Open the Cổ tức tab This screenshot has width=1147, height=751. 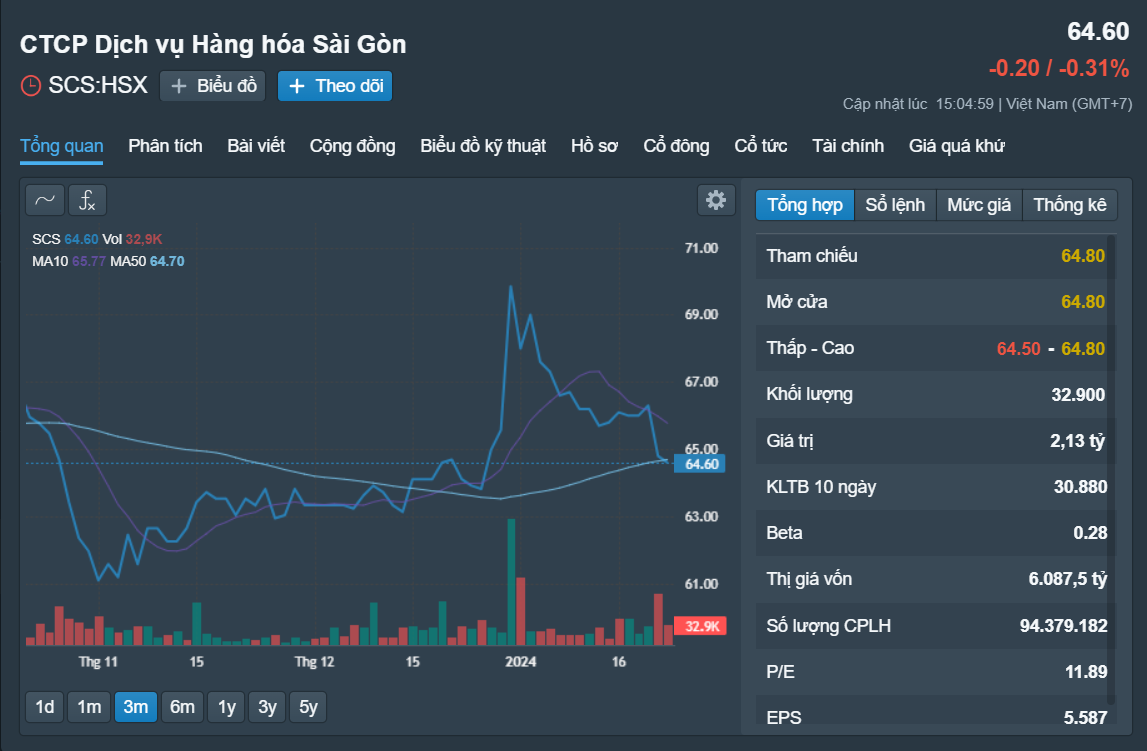(x=761, y=146)
